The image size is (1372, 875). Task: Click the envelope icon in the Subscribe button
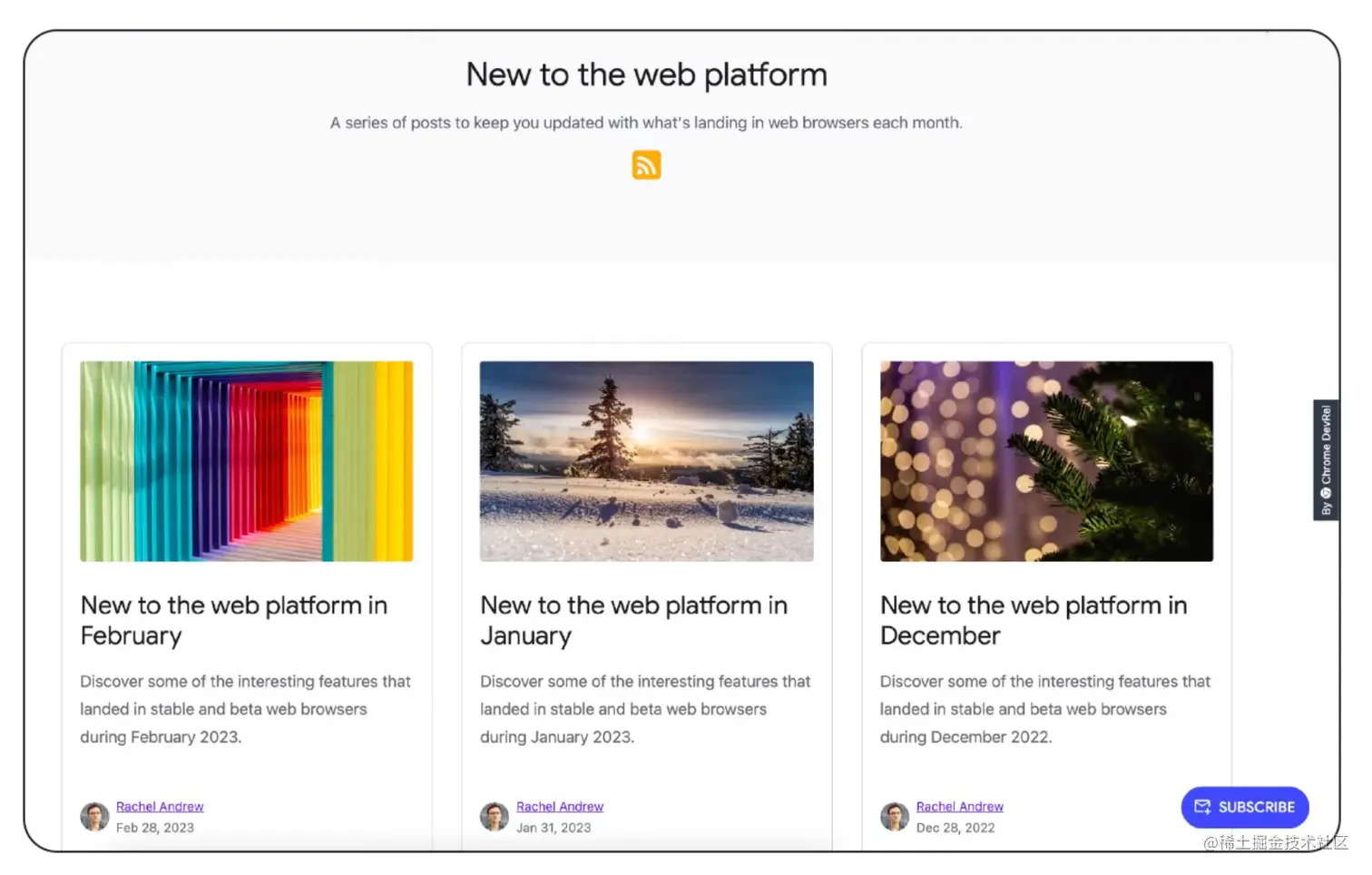1202,807
